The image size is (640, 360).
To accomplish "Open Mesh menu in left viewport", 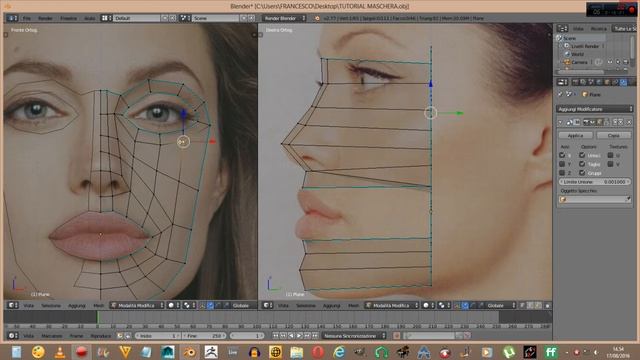I will tap(98, 305).
